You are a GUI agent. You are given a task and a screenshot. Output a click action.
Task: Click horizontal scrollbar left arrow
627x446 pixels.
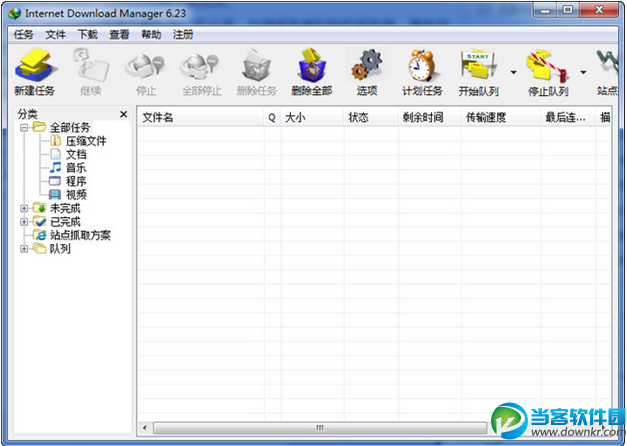[144, 428]
